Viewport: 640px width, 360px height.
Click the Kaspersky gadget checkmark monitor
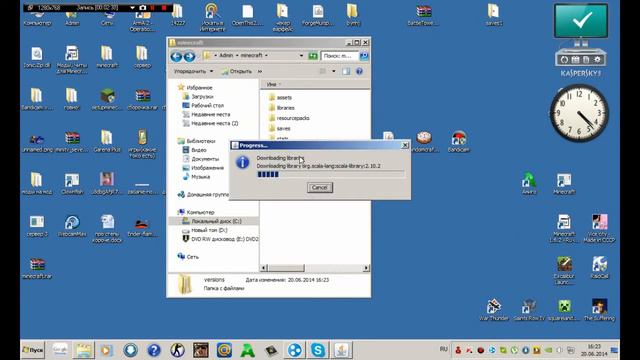[x=581, y=21]
